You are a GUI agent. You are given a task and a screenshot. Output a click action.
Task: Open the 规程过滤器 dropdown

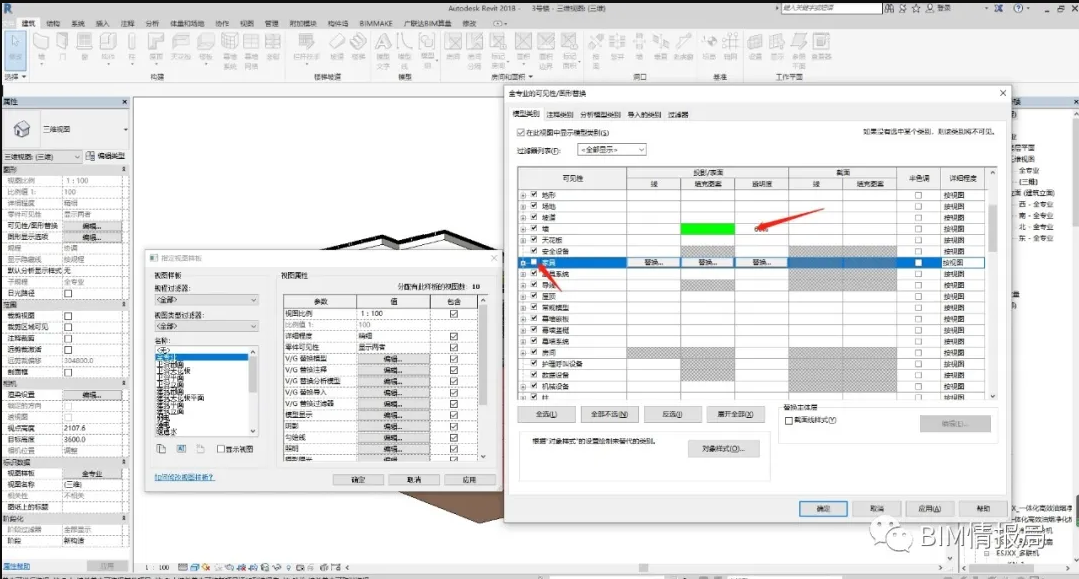(x=206, y=300)
